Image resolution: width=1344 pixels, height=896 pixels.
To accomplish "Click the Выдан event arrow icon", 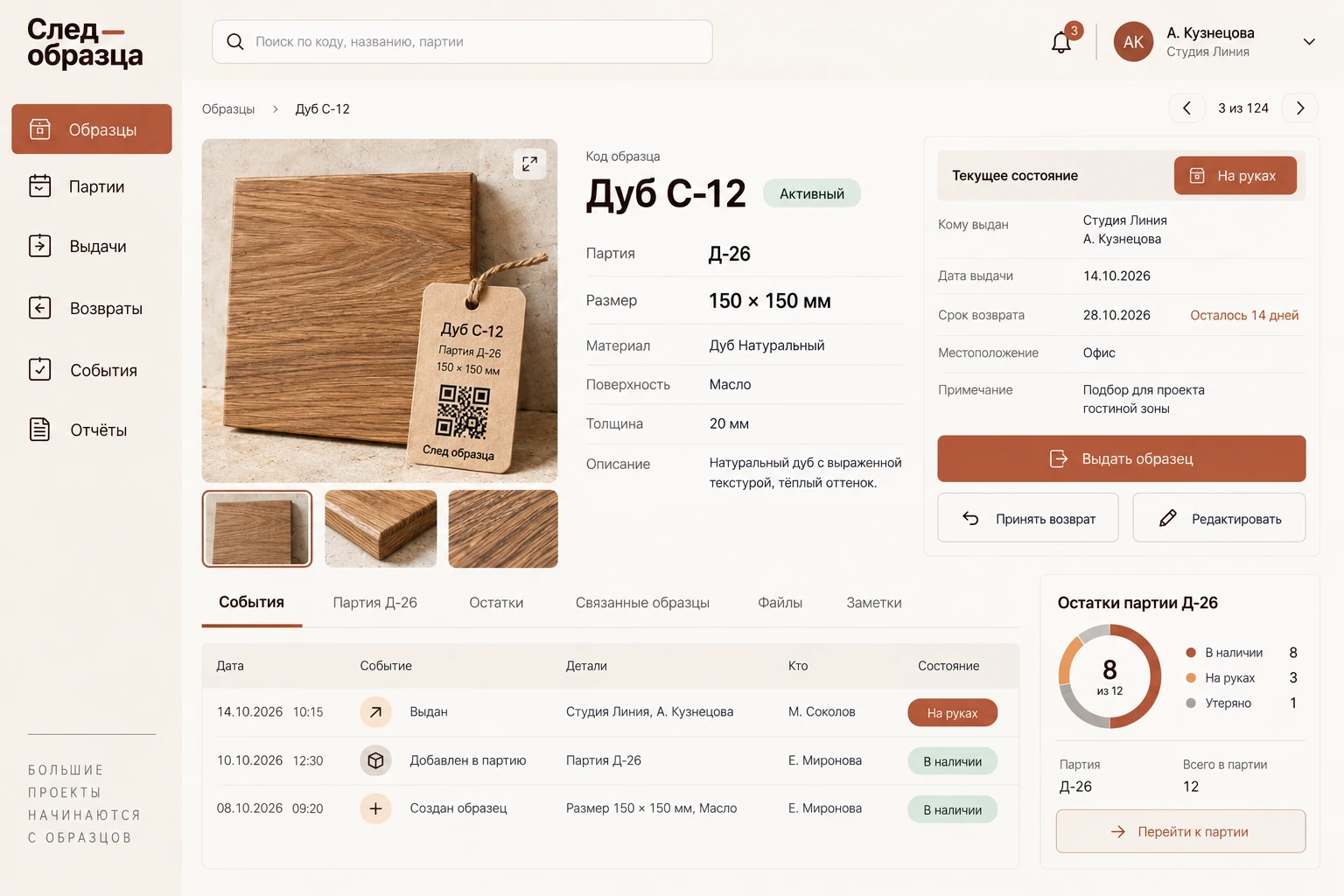I will (x=375, y=712).
